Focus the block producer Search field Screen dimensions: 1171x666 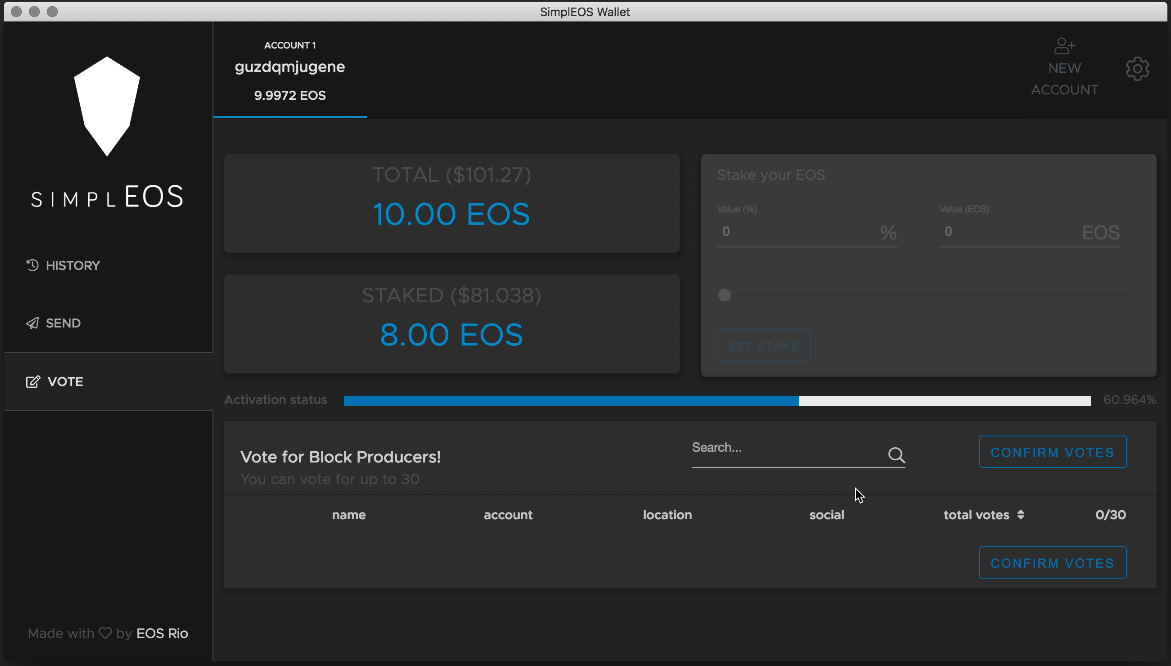[785, 448]
